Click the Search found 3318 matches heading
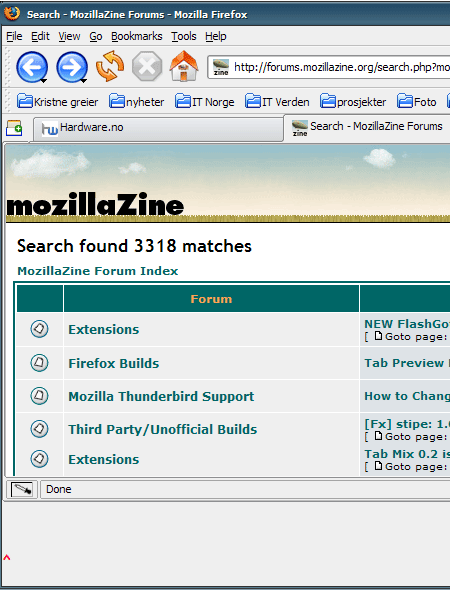Image resolution: width=450 pixels, height=590 pixels. point(134,246)
